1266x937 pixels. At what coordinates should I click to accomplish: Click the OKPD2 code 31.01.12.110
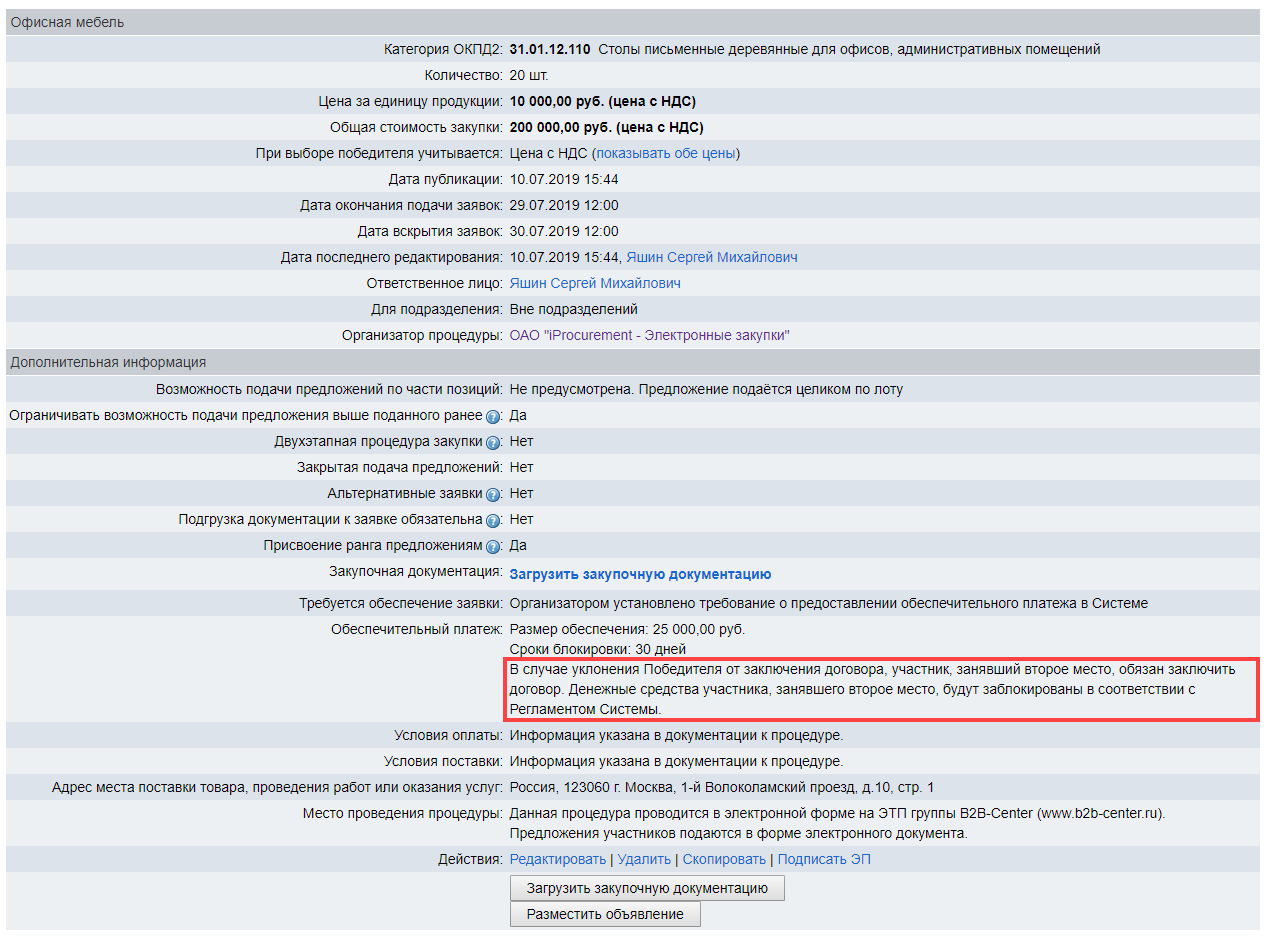click(550, 49)
